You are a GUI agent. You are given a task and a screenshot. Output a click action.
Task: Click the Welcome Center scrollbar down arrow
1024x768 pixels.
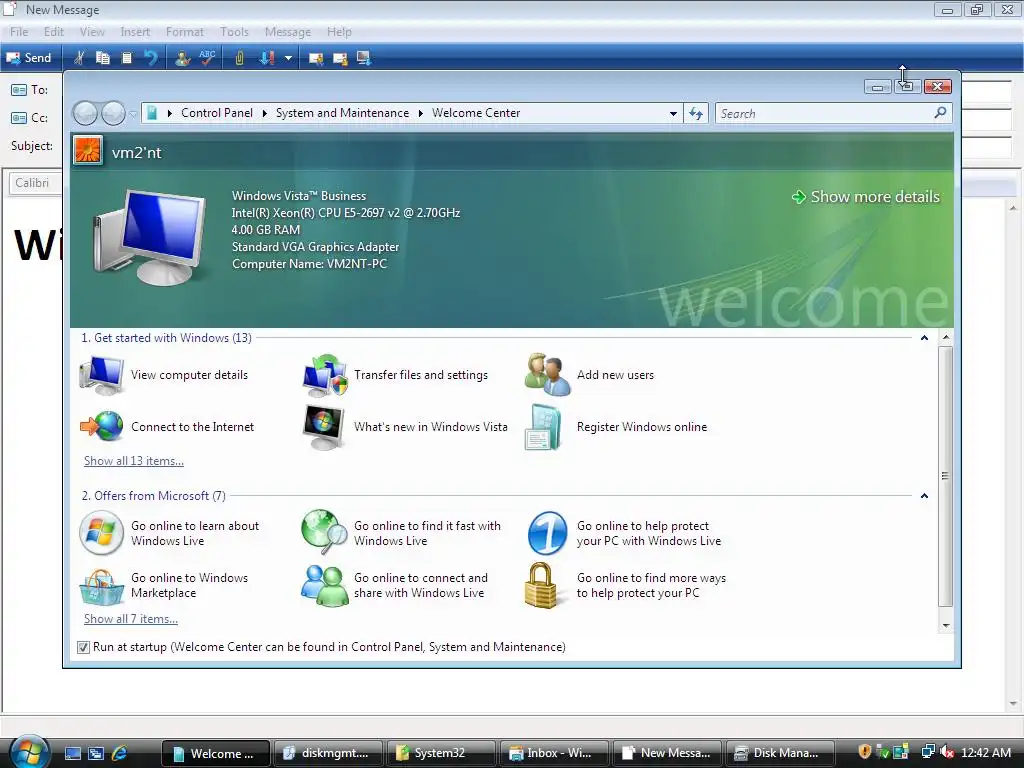[946, 625]
